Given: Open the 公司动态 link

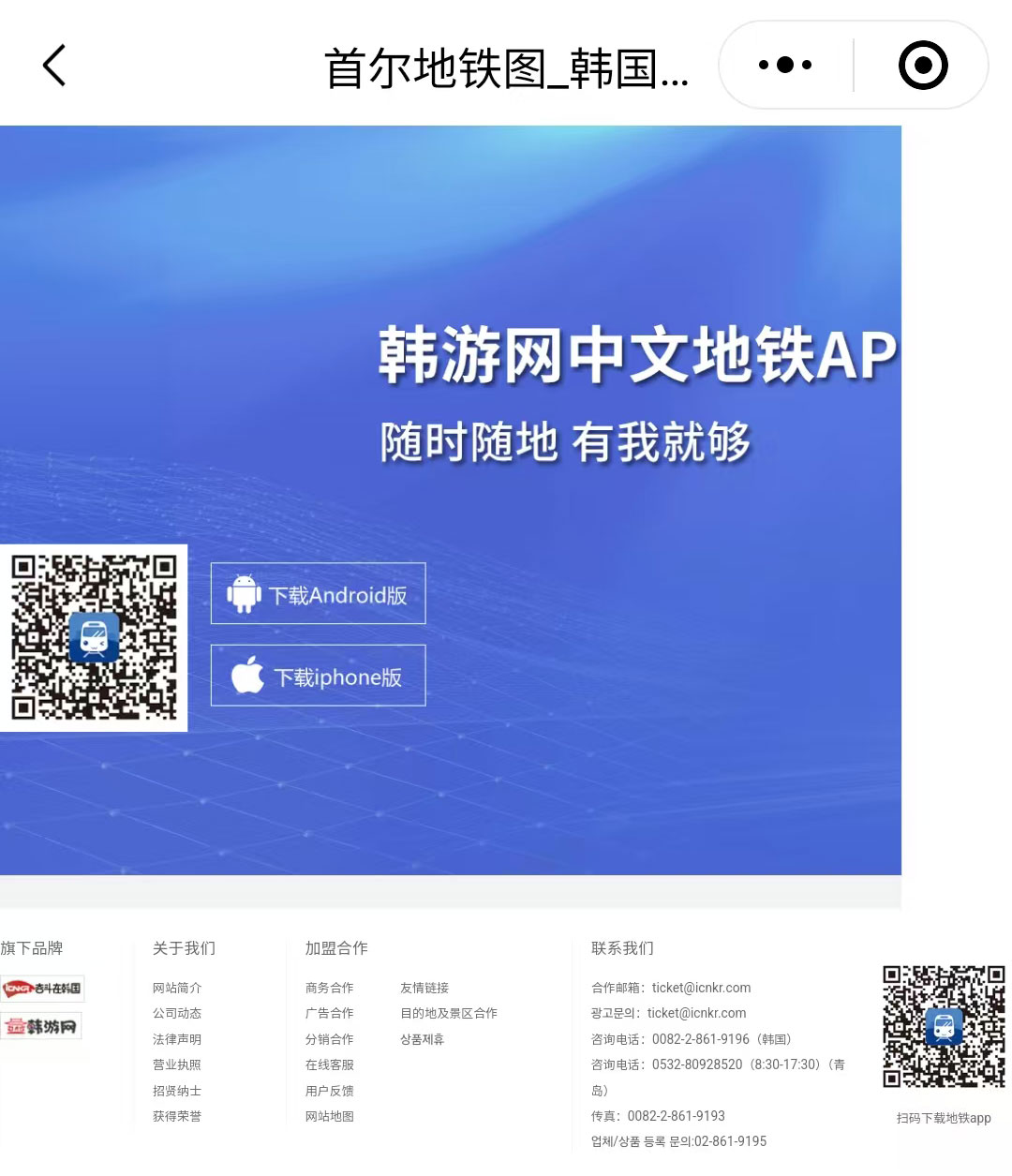Looking at the screenshot, I should click(x=177, y=1013).
